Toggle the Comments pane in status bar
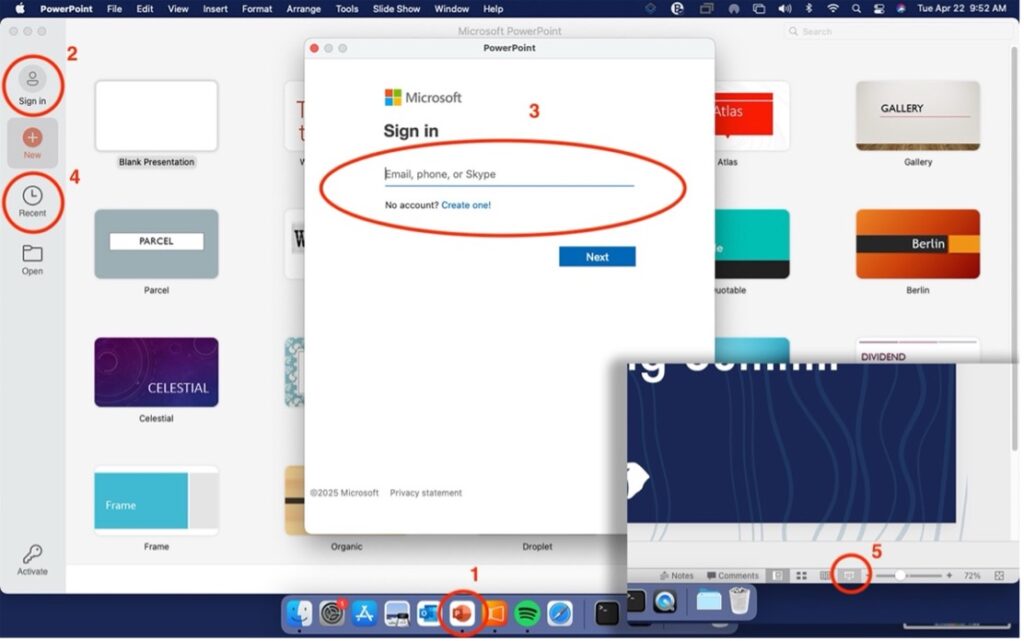The width and height of the screenshot is (1024, 641). 733,576
